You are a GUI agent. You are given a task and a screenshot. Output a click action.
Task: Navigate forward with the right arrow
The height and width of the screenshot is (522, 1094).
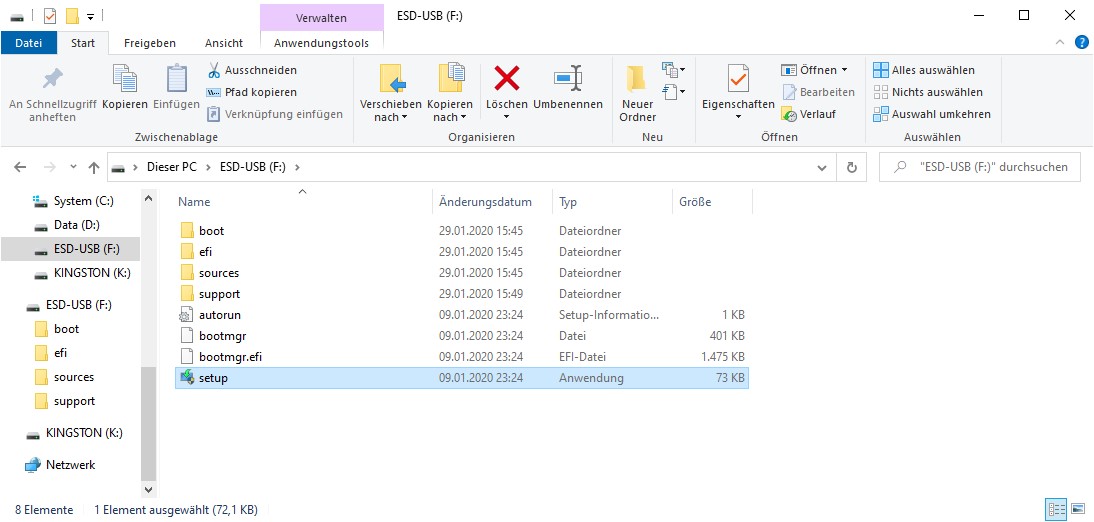click(49, 167)
